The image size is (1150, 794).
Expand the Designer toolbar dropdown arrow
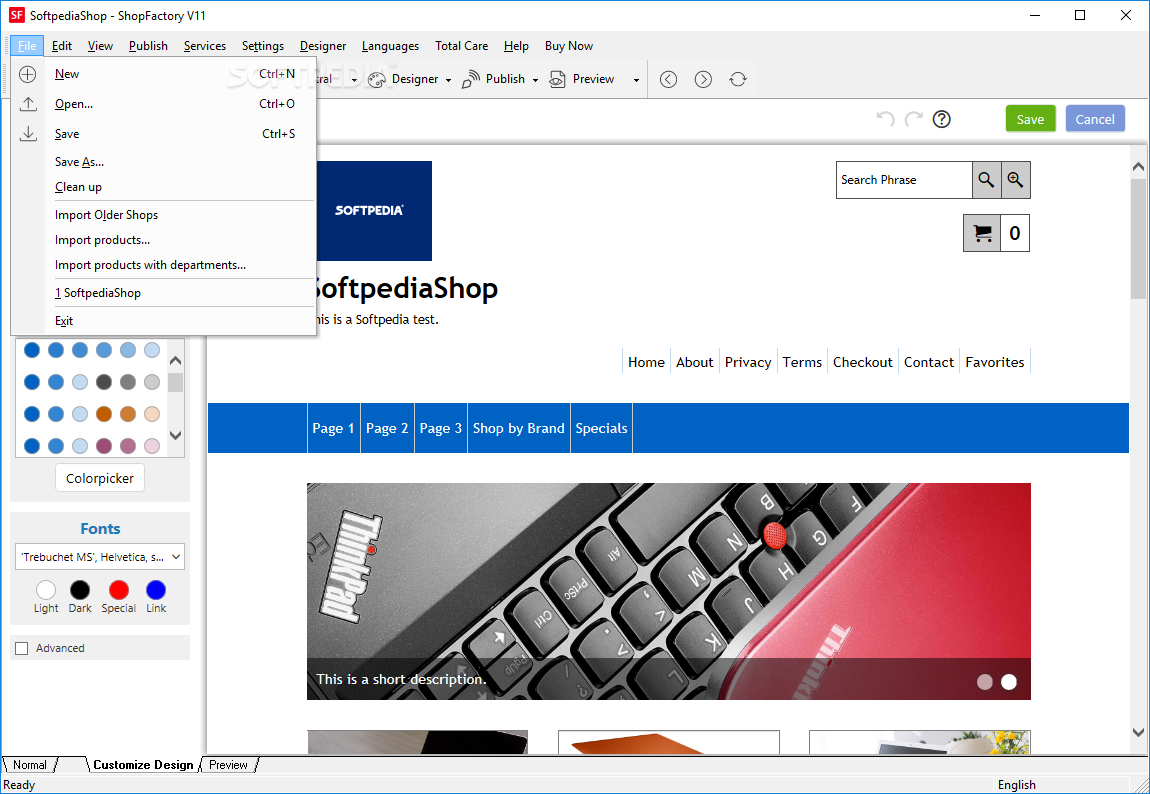(448, 80)
